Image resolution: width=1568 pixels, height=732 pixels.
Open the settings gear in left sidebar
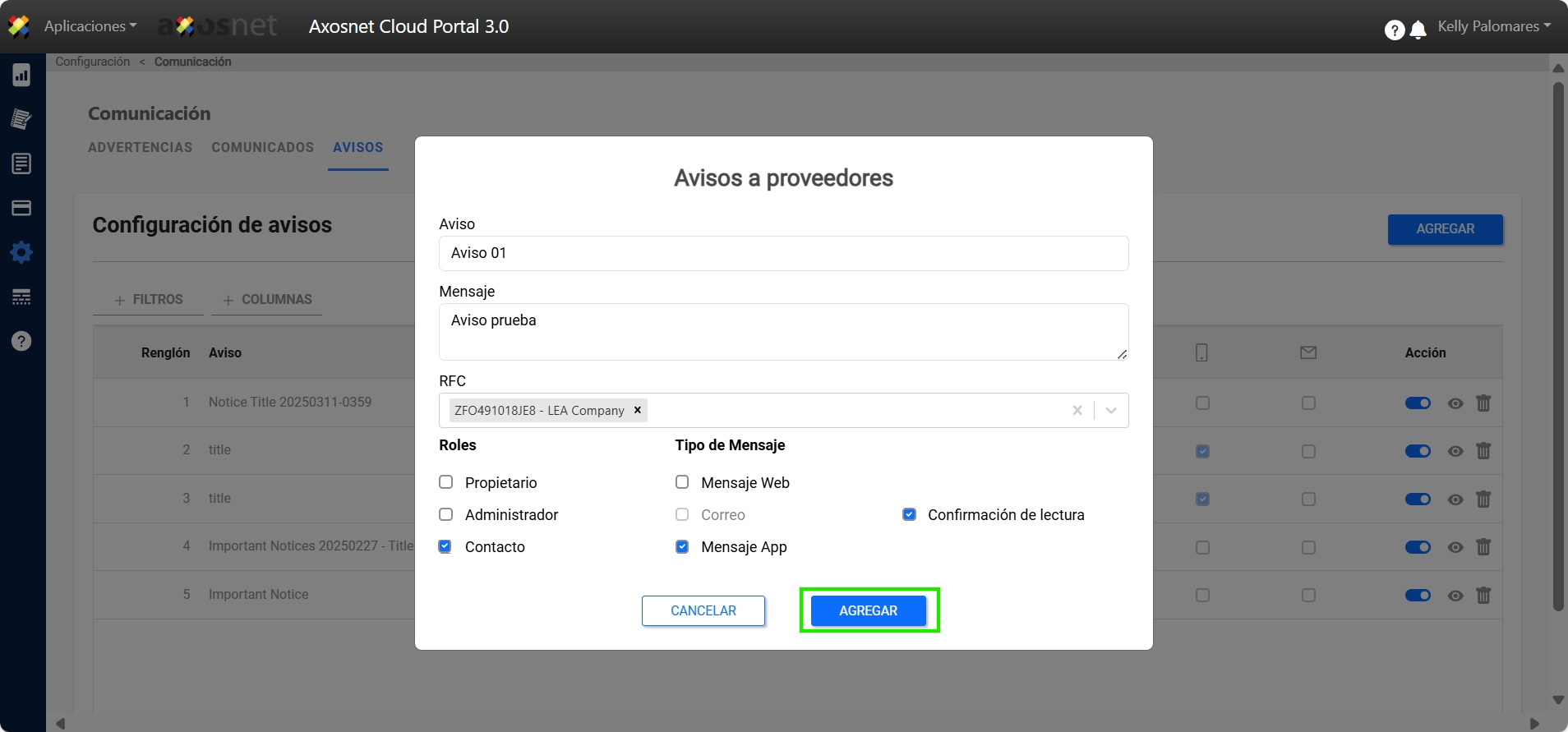21,252
